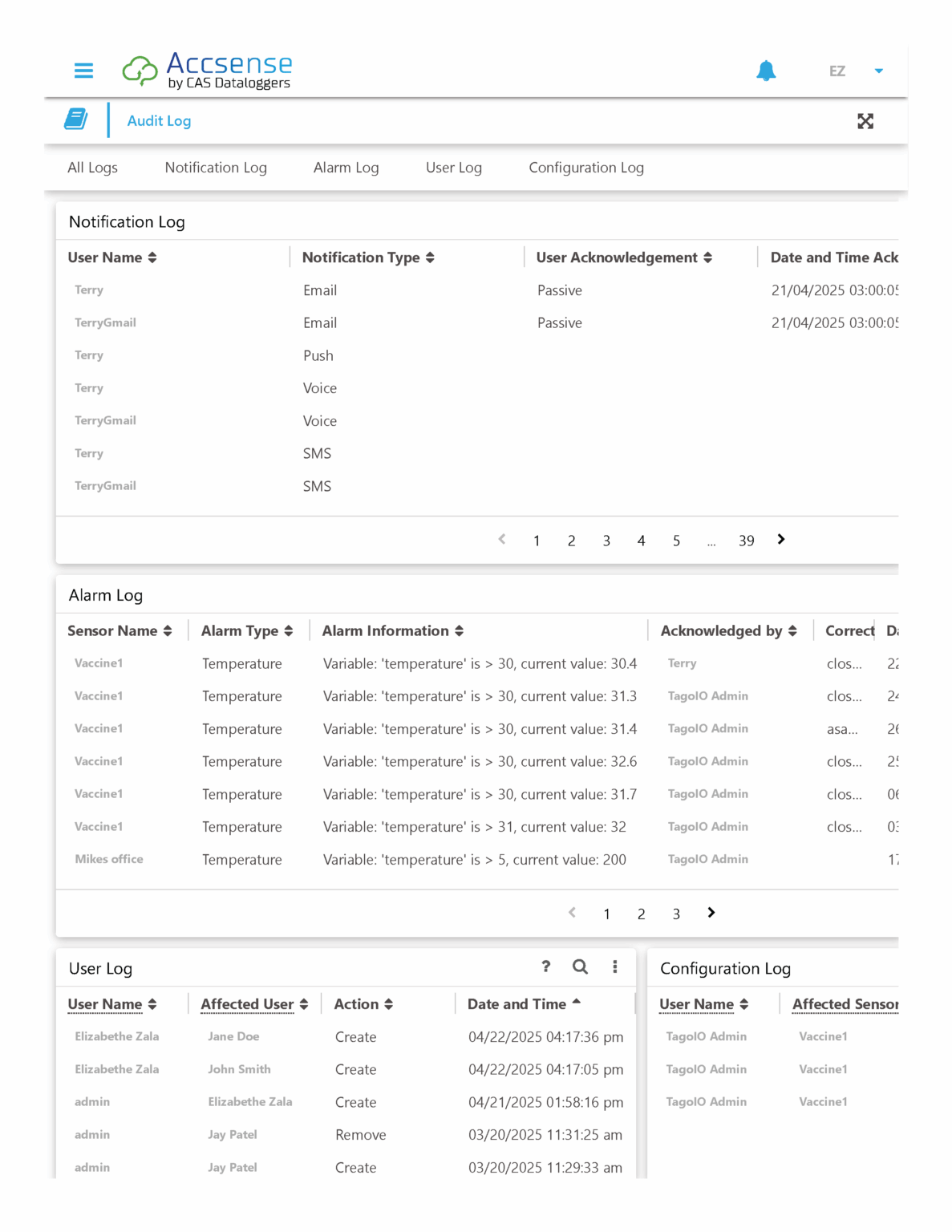
Task: Click Elizabethe Zala affected user entry
Action: click(249, 1102)
